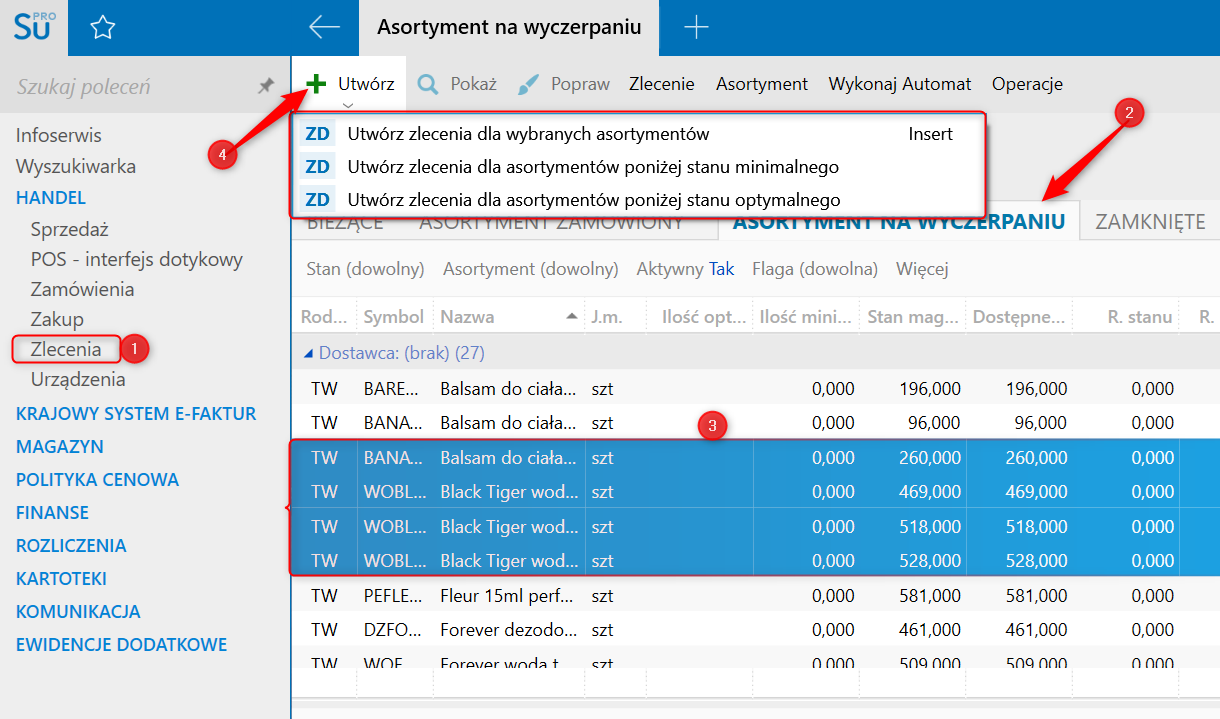Open the Flaga (dowolna) filter
The height and width of the screenshot is (719, 1220).
coord(815,269)
